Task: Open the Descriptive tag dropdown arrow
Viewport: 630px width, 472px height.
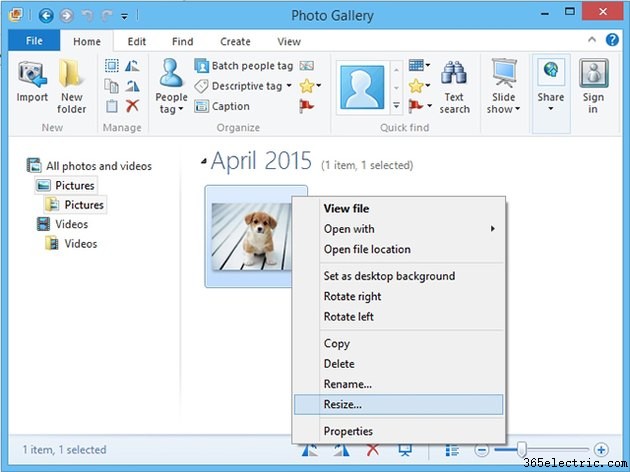Action: (289, 86)
